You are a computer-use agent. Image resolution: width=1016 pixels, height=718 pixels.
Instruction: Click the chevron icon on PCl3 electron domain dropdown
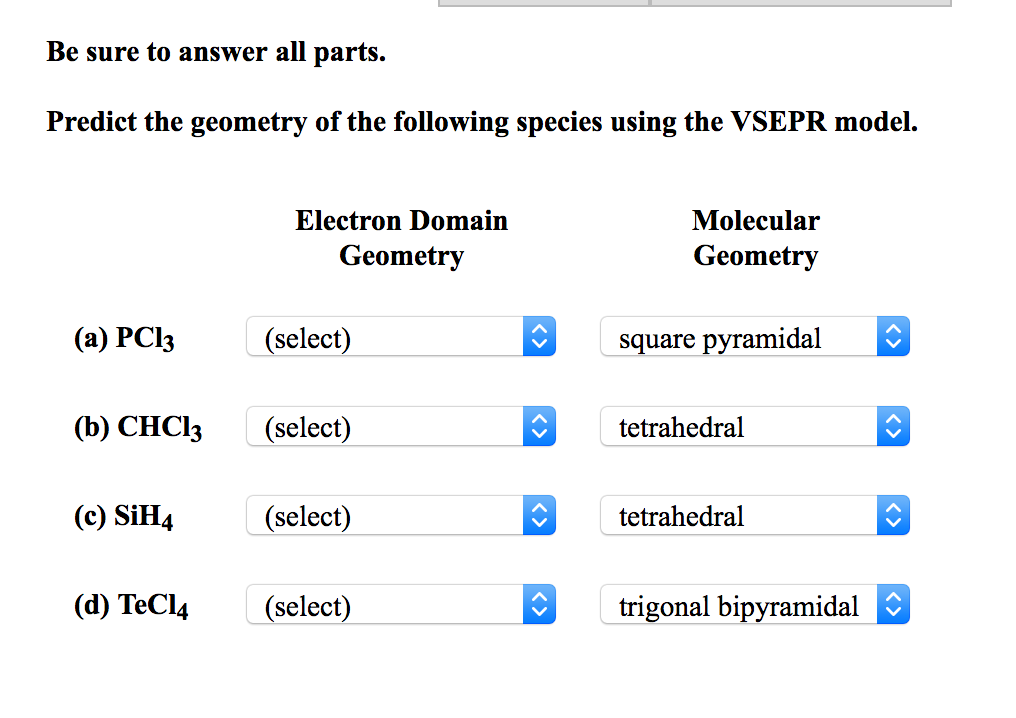point(540,336)
